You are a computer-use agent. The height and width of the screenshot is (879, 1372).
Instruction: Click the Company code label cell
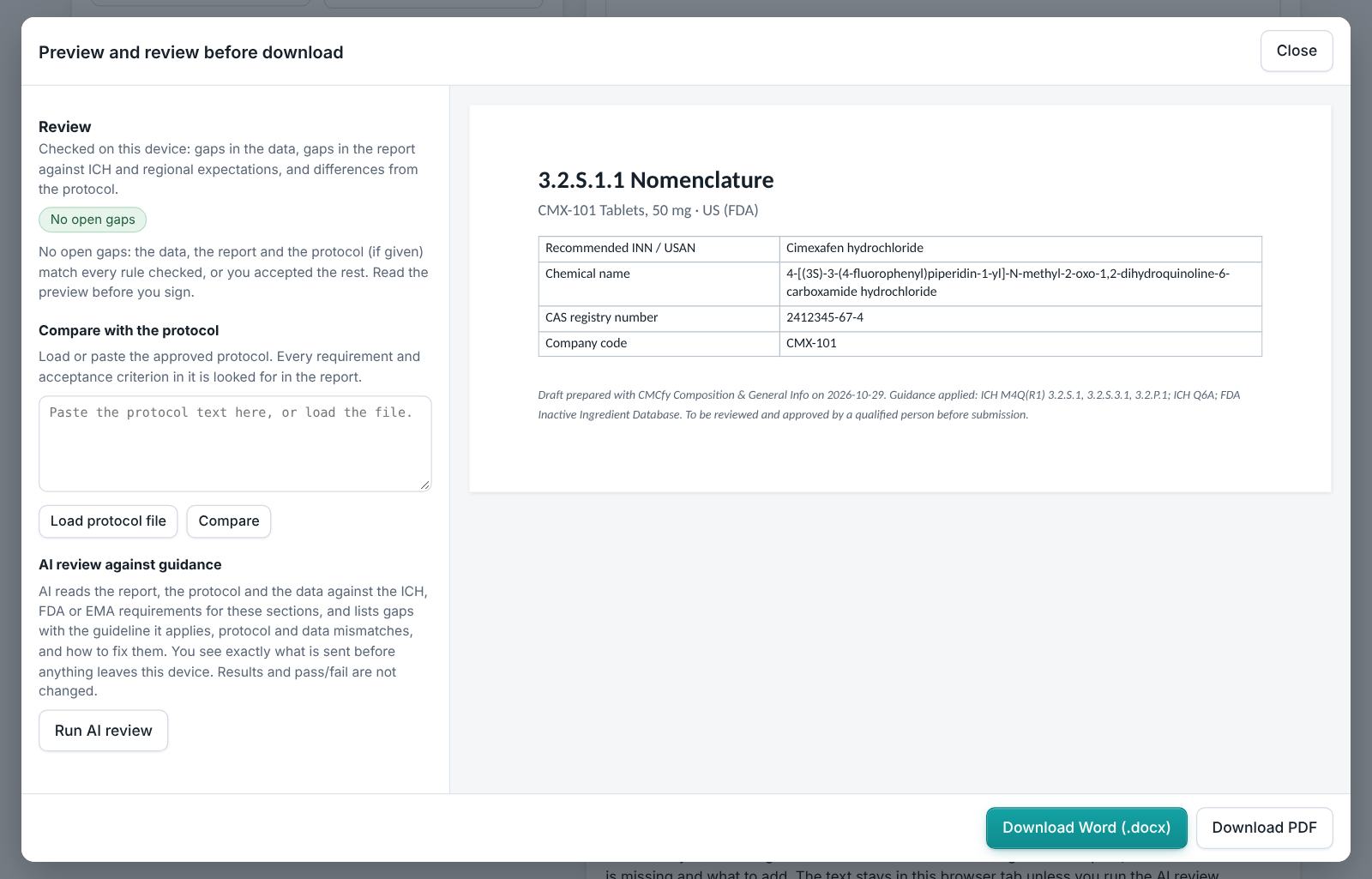click(x=659, y=344)
